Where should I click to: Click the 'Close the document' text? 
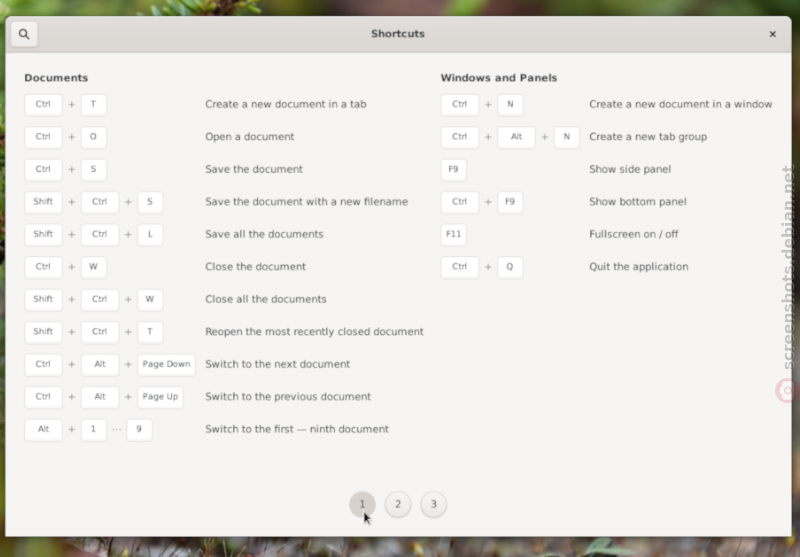(256, 267)
